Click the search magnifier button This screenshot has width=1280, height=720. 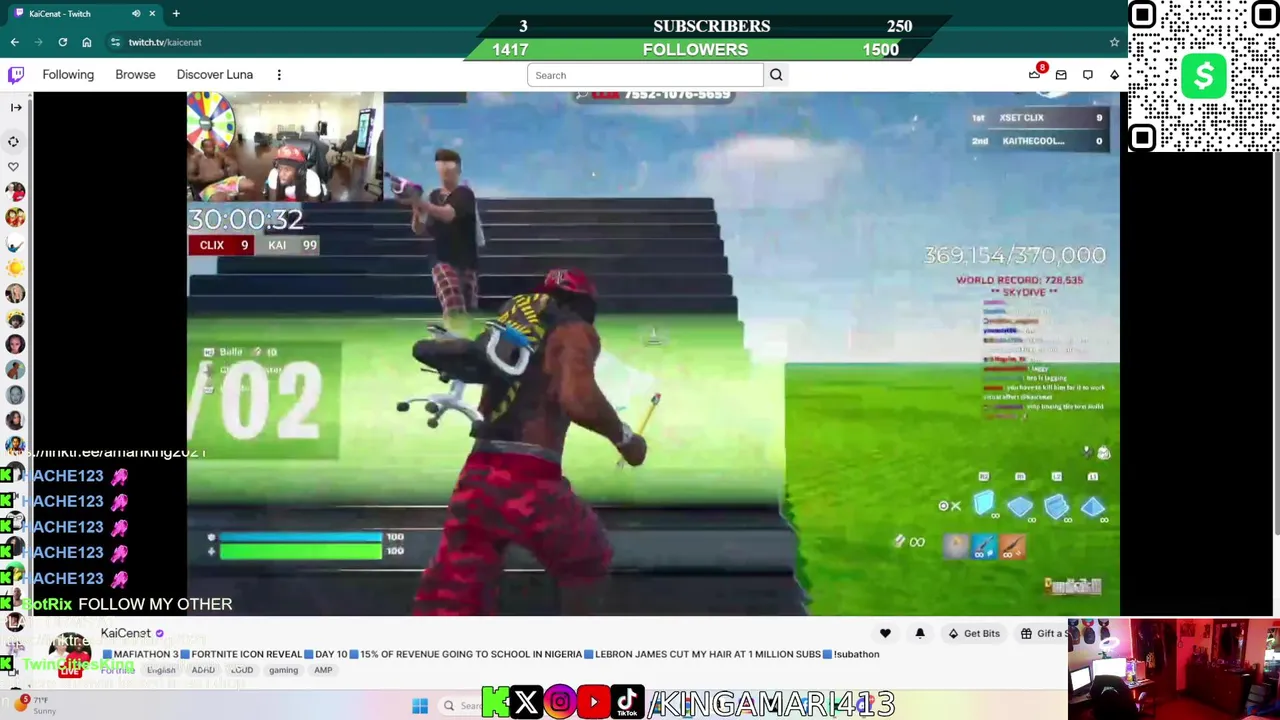pyautogui.click(x=776, y=75)
